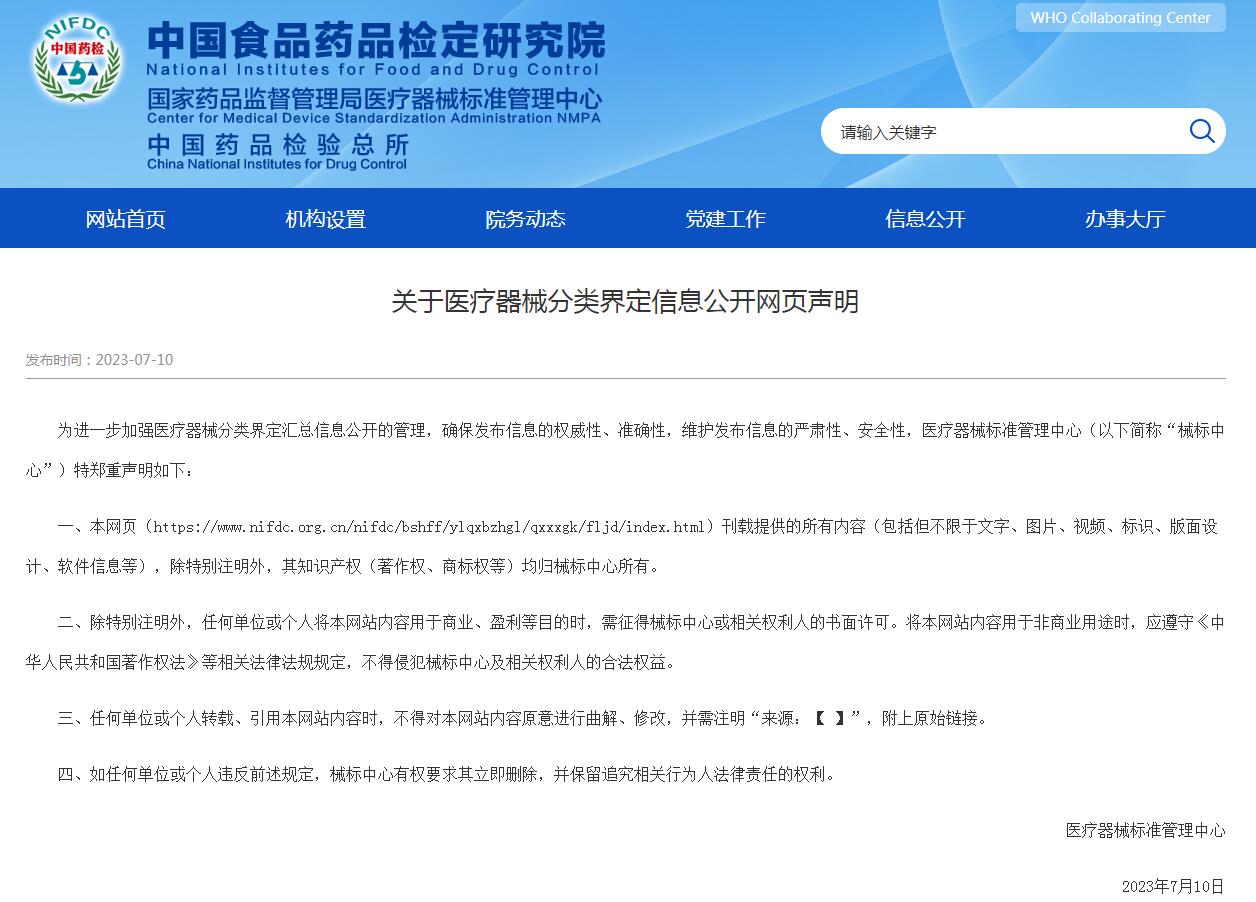1256x902 pixels.
Task: Click the 中国药品检验总所 header text
Action: pyautogui.click(x=278, y=145)
